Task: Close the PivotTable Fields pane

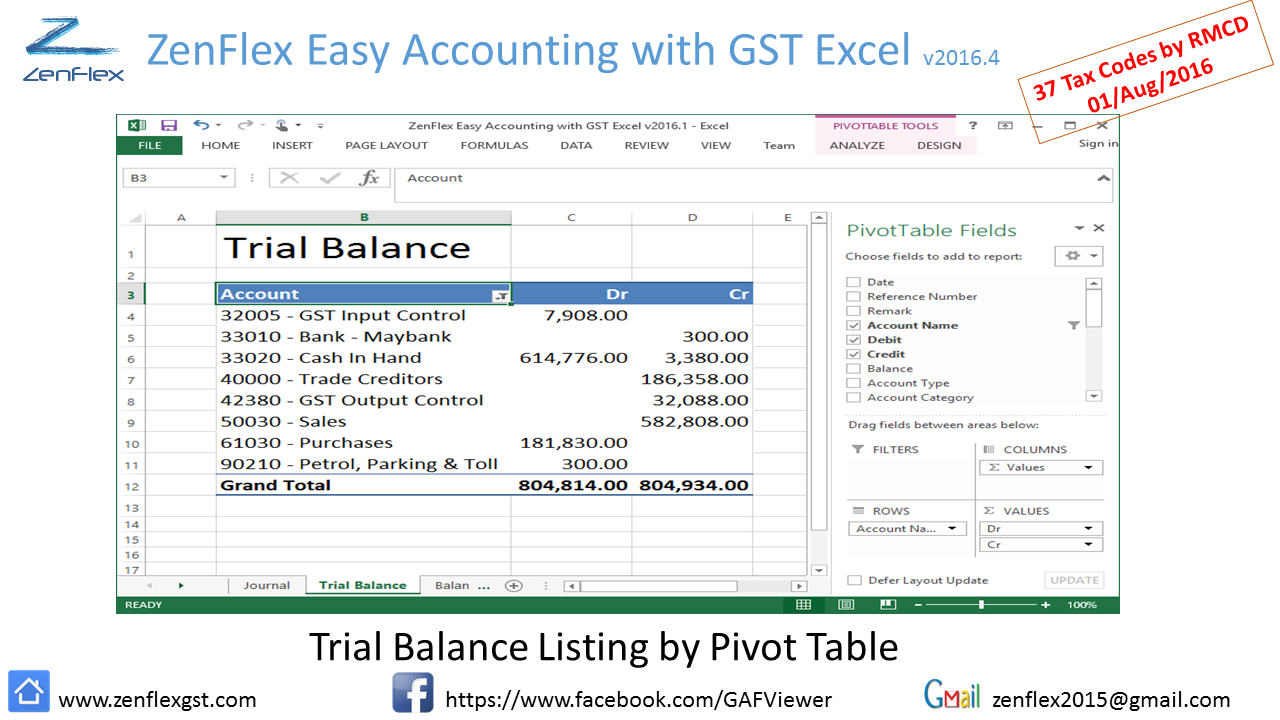Action: tap(1099, 229)
